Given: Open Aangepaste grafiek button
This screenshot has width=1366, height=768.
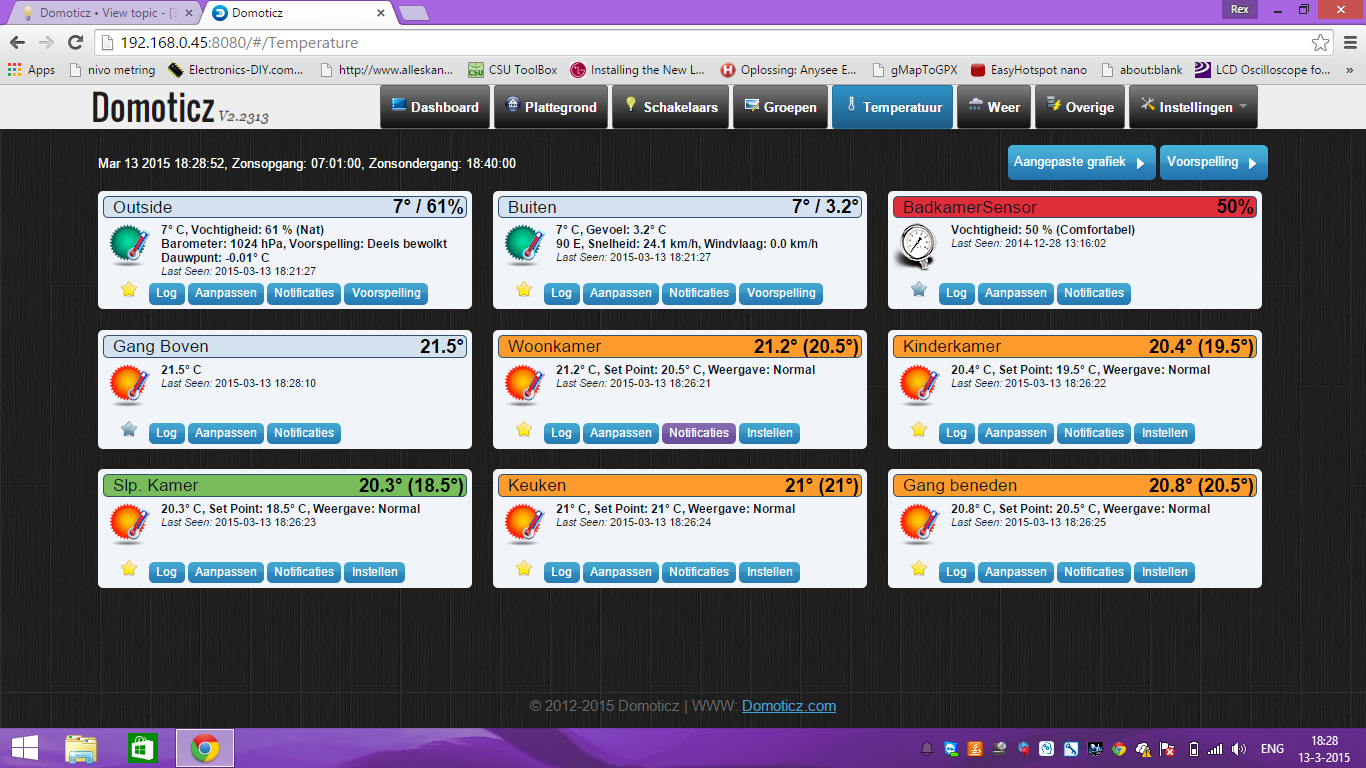Looking at the screenshot, I should (x=1081, y=162).
